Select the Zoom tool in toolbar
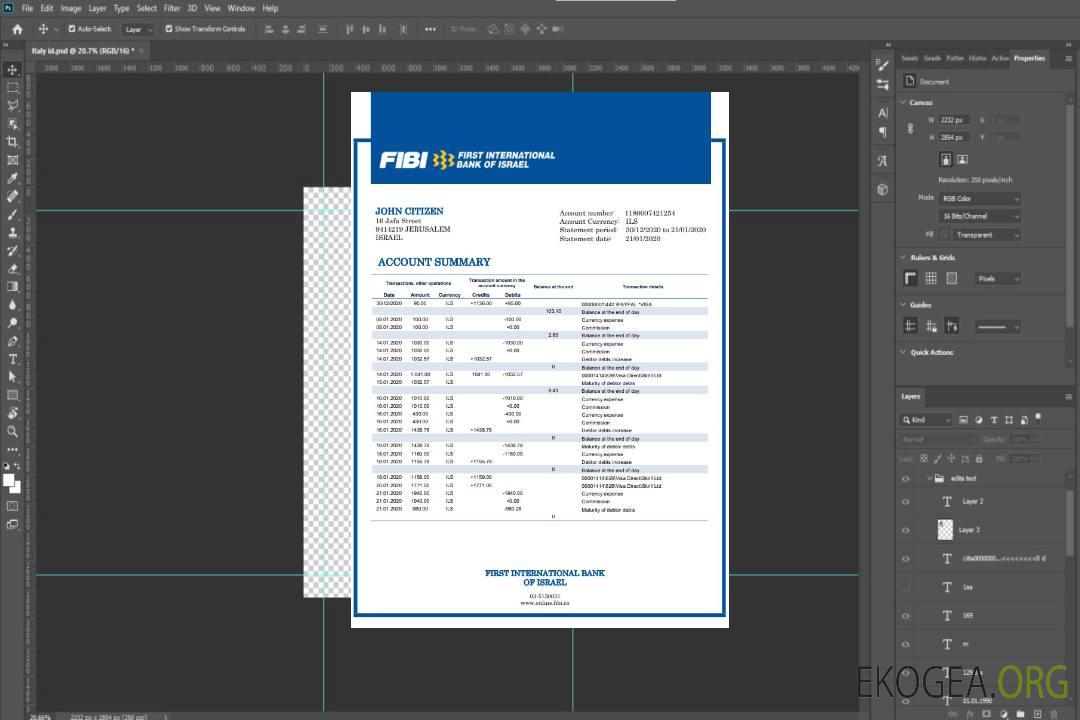The height and width of the screenshot is (720, 1080). click(x=13, y=431)
